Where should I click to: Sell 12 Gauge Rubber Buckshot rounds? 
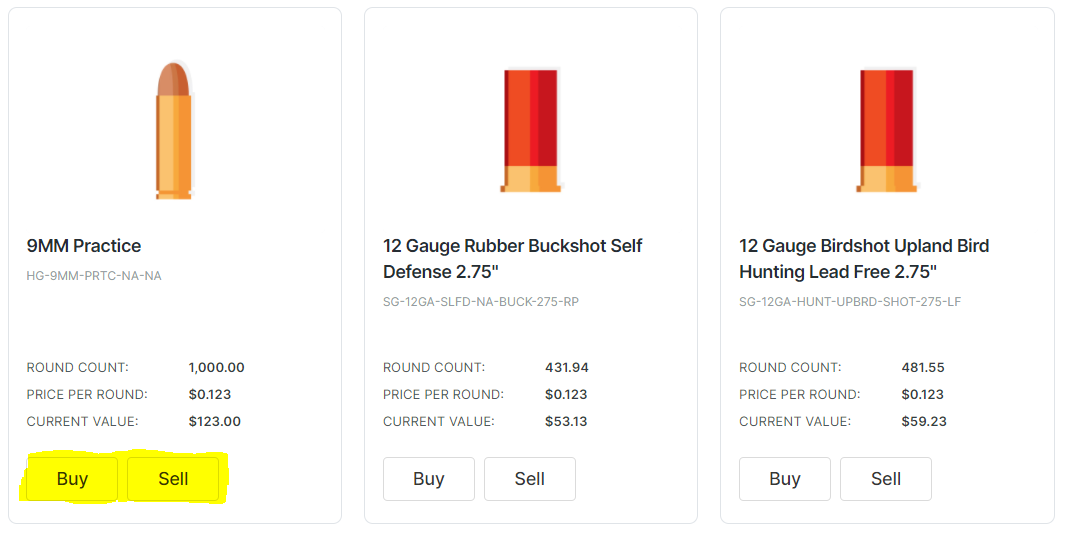[529, 479]
